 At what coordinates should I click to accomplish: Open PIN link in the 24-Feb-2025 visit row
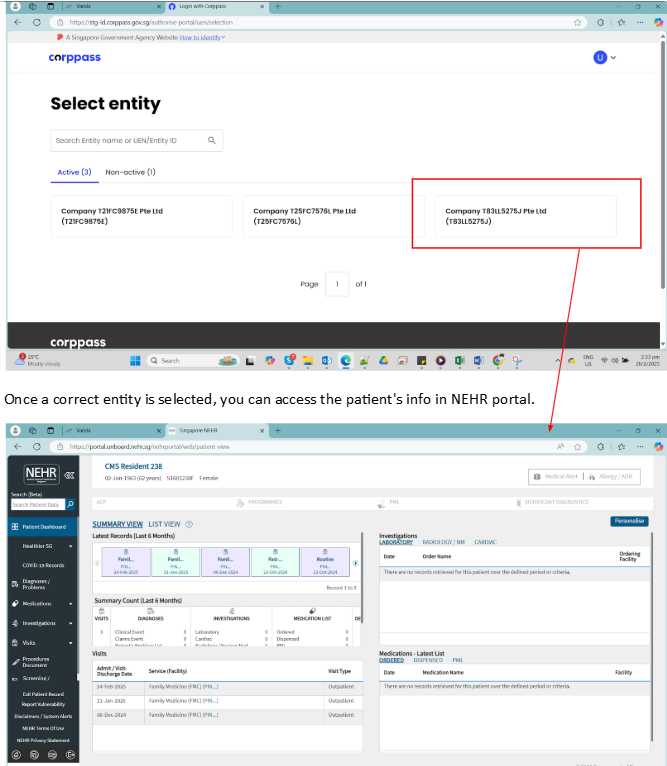pyautogui.click(x=211, y=687)
